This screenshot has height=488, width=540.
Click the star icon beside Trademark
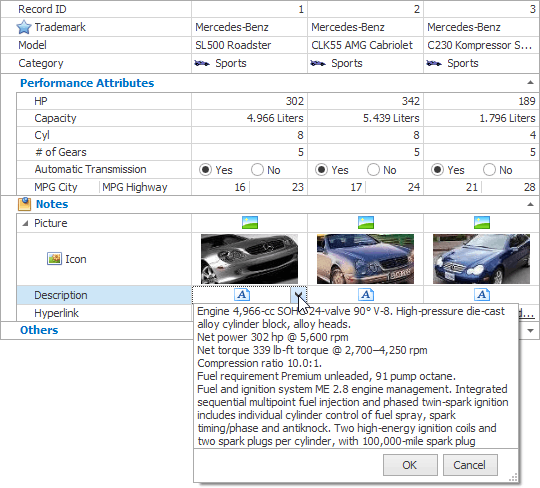(x=24, y=27)
